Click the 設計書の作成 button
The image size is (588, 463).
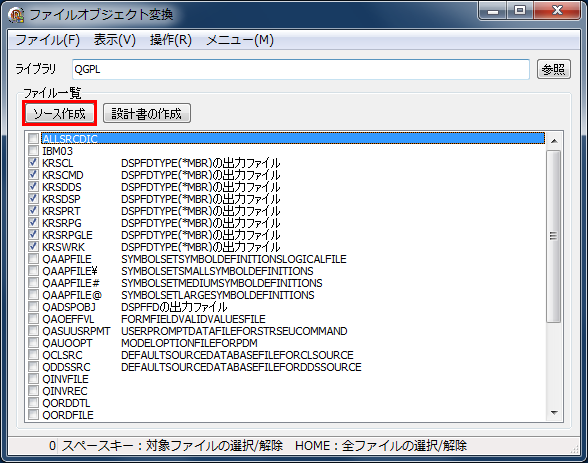[147, 113]
